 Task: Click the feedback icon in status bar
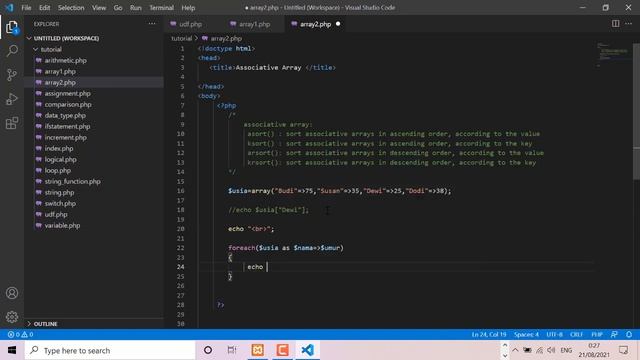pyautogui.click(x=614, y=334)
